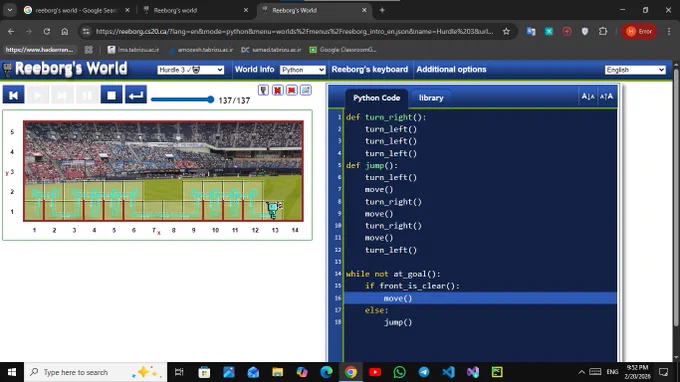The height and width of the screenshot is (382, 680).
Task: Open the tab search chevron
Action: [10, 10]
